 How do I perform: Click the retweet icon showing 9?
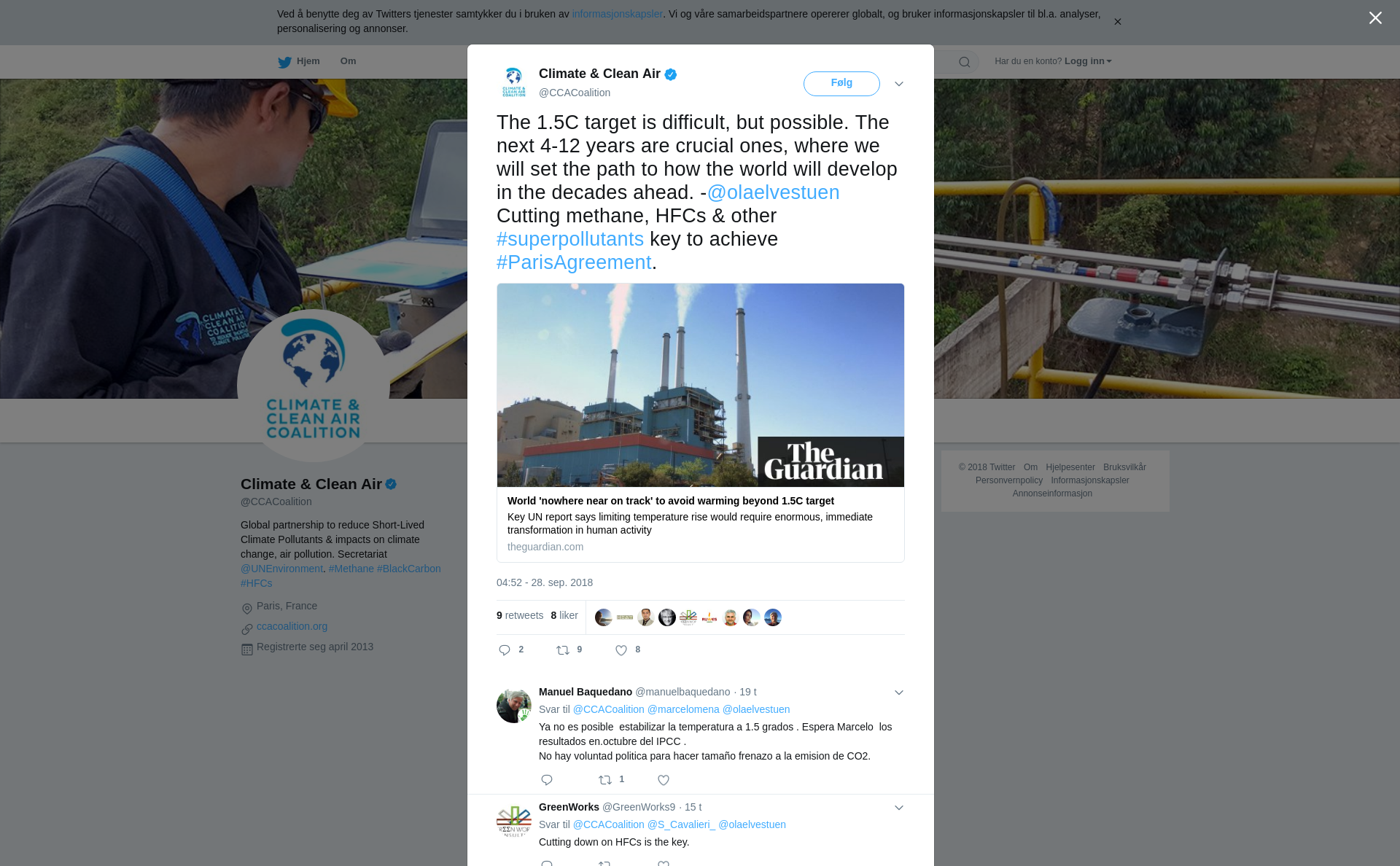point(563,650)
